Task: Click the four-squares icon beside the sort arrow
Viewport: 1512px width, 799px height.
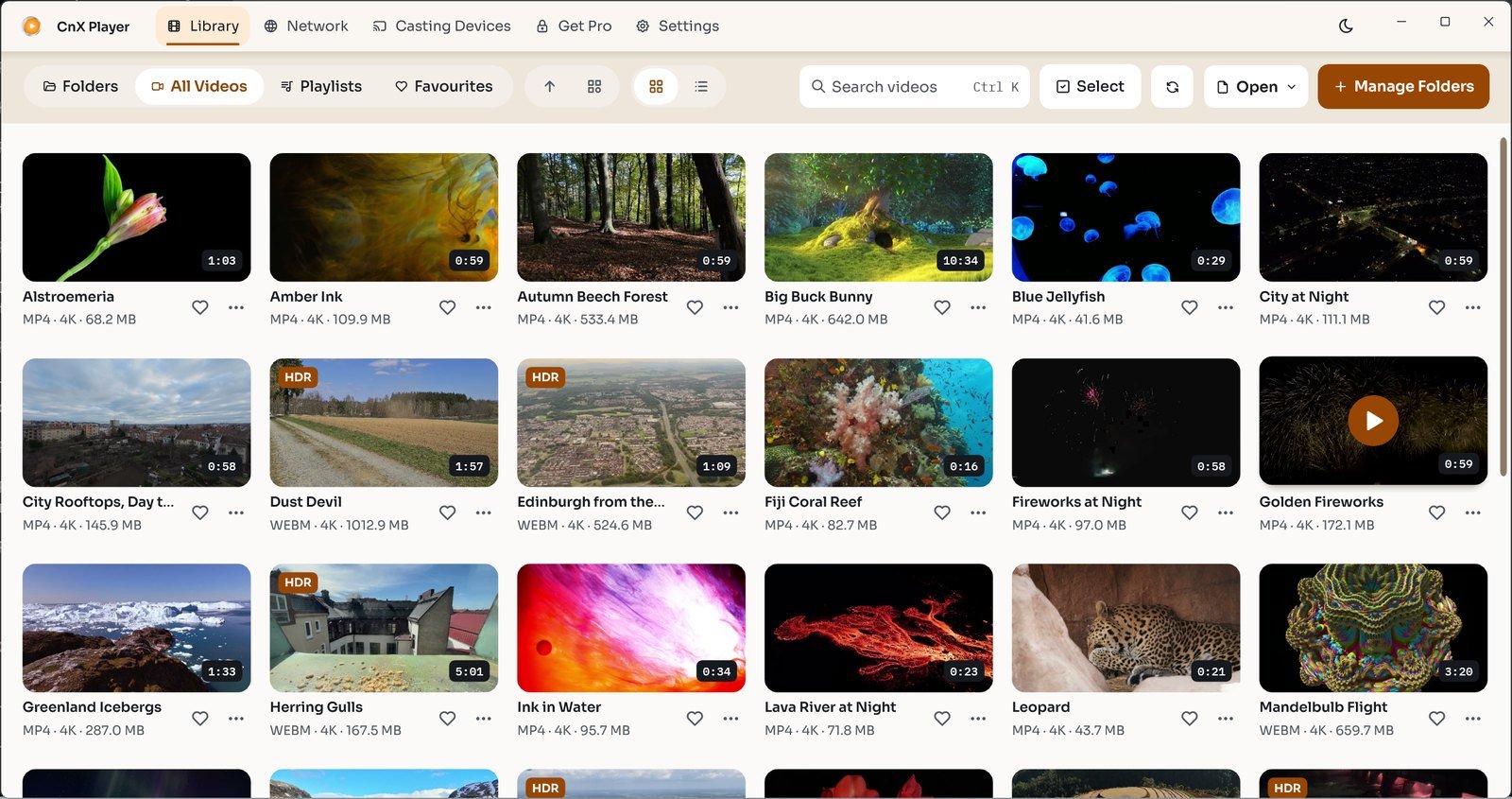Action: 594,86
